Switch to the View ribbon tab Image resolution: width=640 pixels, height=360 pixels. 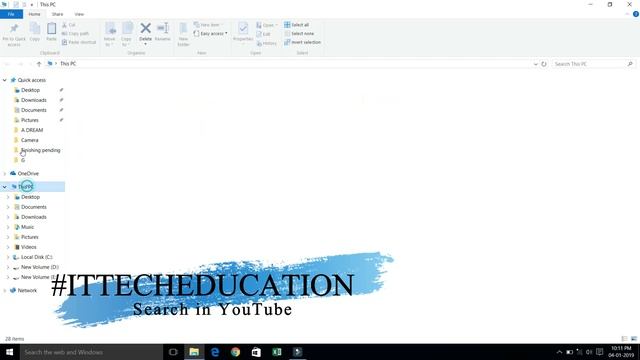click(79, 14)
